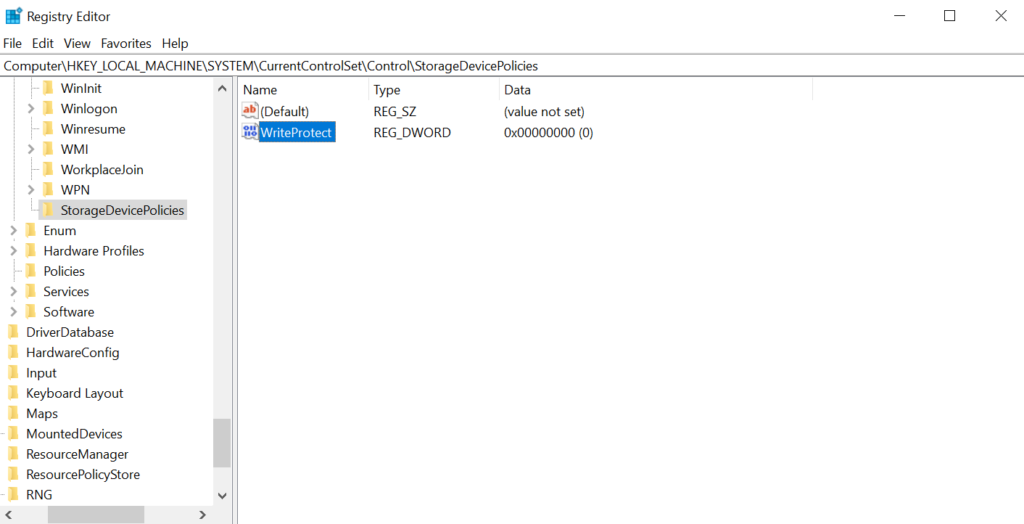Click the tree pane vertical scrollbar thumb
This screenshot has width=1024, height=524.
pyautogui.click(x=222, y=443)
